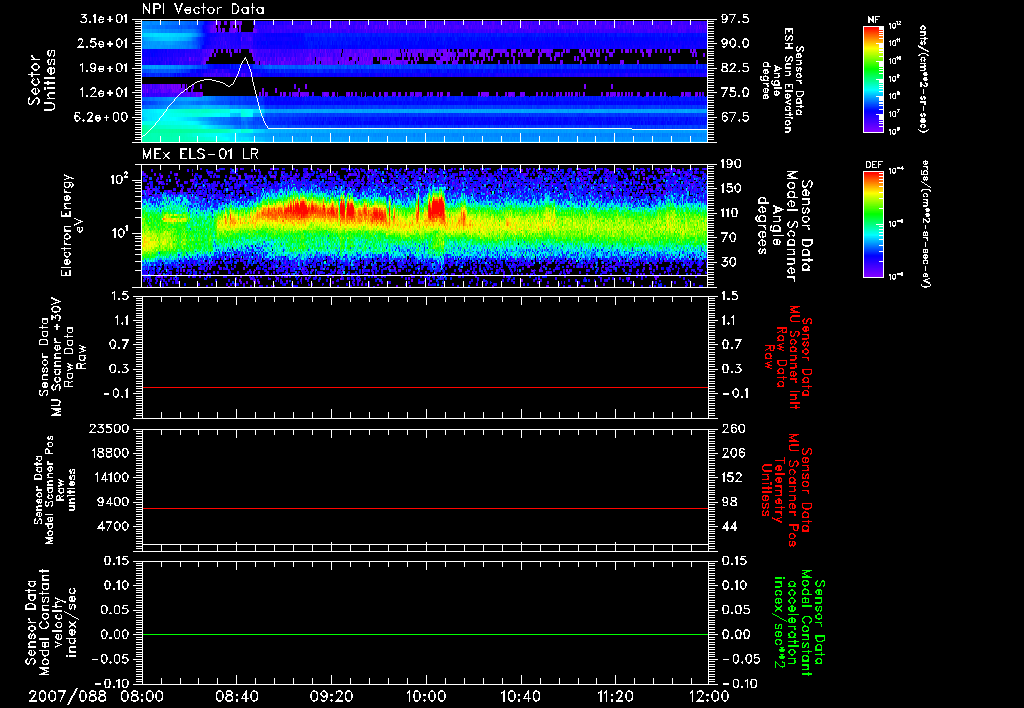Click the '2.5e+01' sector axis tick label
The width and height of the screenshot is (1024, 708).
click(x=104, y=43)
